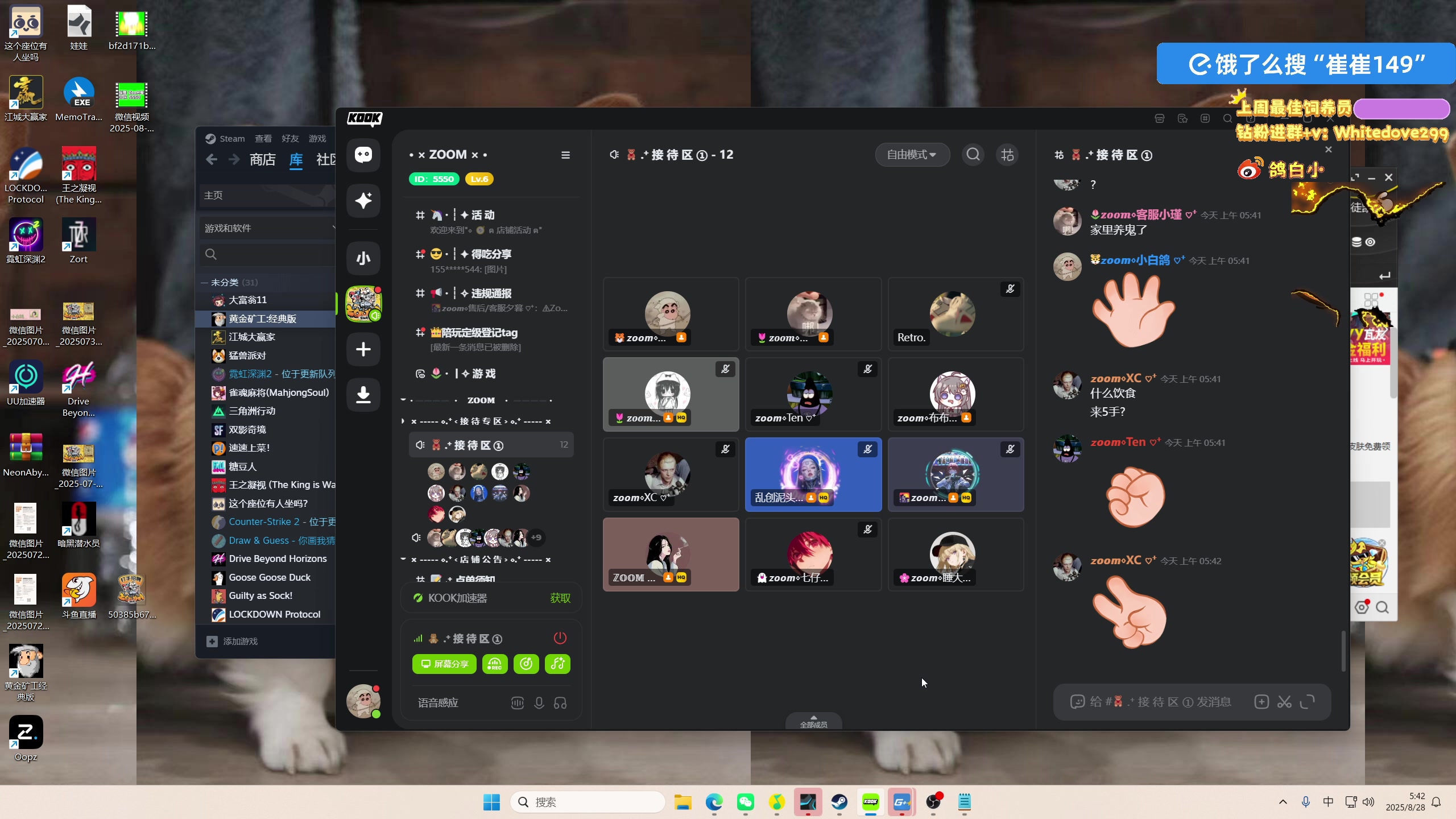Show hidden system tray icons chevron
Viewport: 1456px width, 819px height.
(x=1283, y=803)
